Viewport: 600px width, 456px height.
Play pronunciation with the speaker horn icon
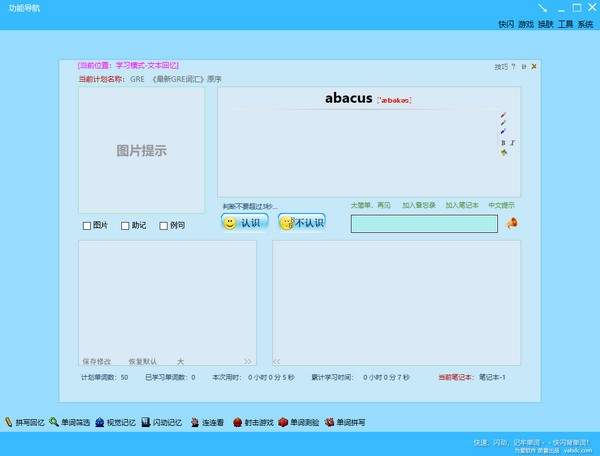click(x=511, y=223)
